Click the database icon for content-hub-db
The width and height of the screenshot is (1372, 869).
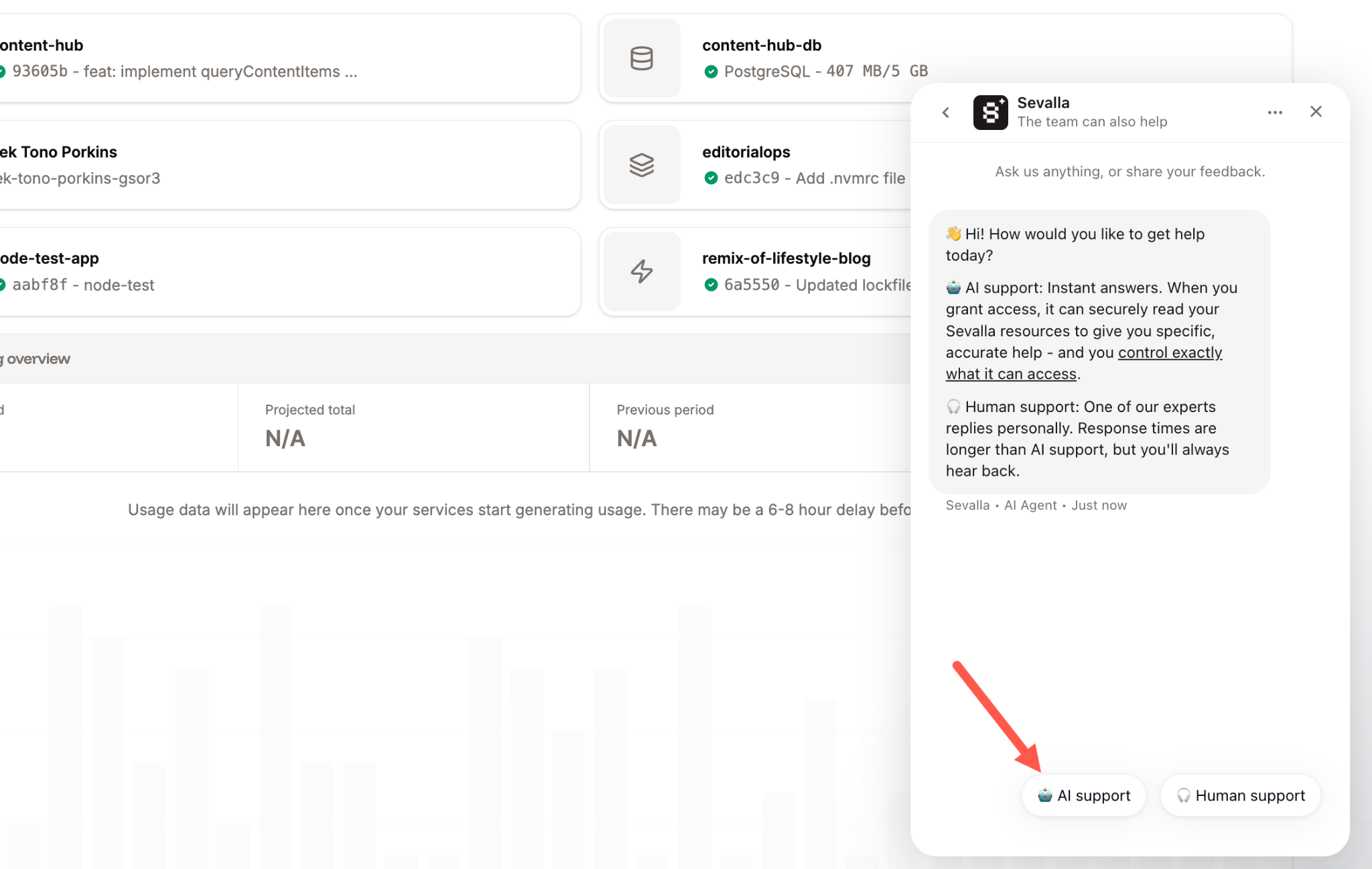[641, 58]
